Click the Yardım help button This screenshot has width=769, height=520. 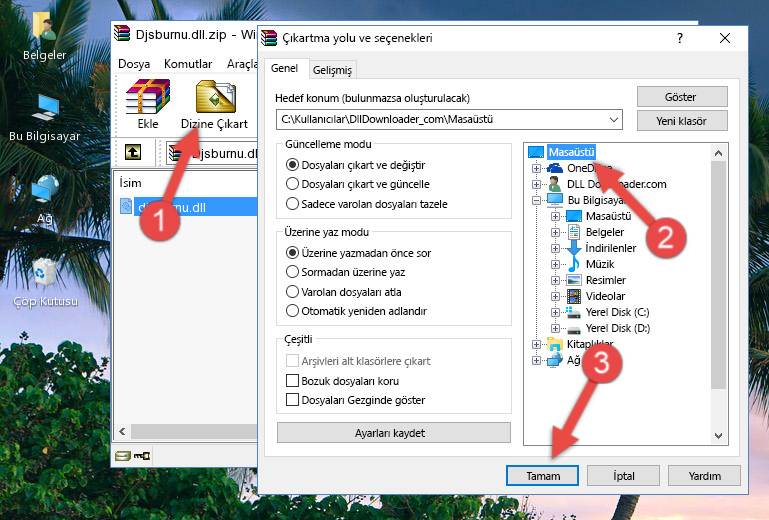point(704,476)
